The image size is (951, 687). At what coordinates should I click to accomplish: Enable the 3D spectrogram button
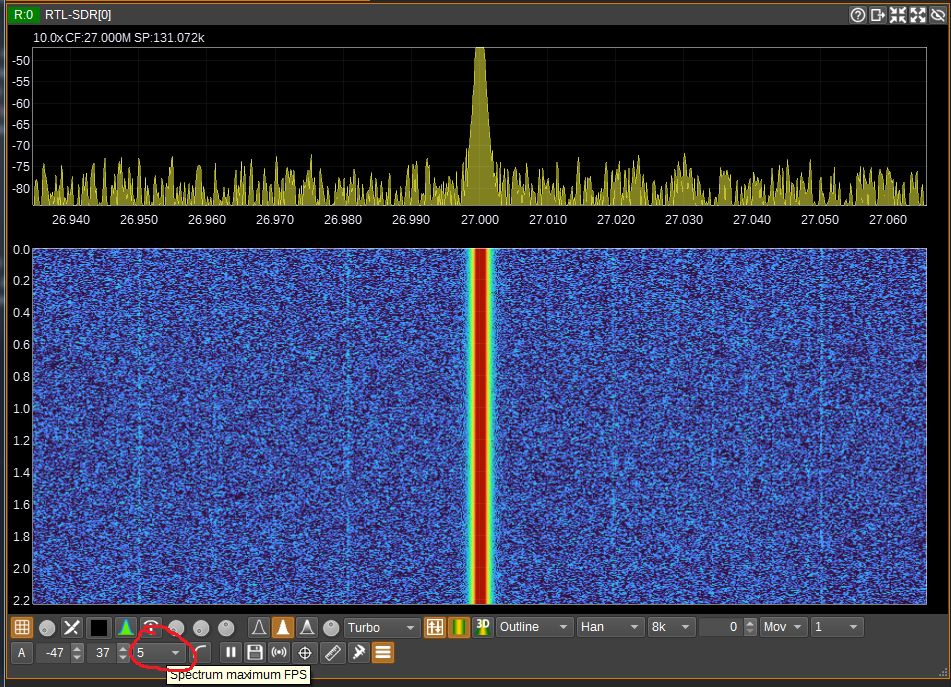[x=483, y=627]
